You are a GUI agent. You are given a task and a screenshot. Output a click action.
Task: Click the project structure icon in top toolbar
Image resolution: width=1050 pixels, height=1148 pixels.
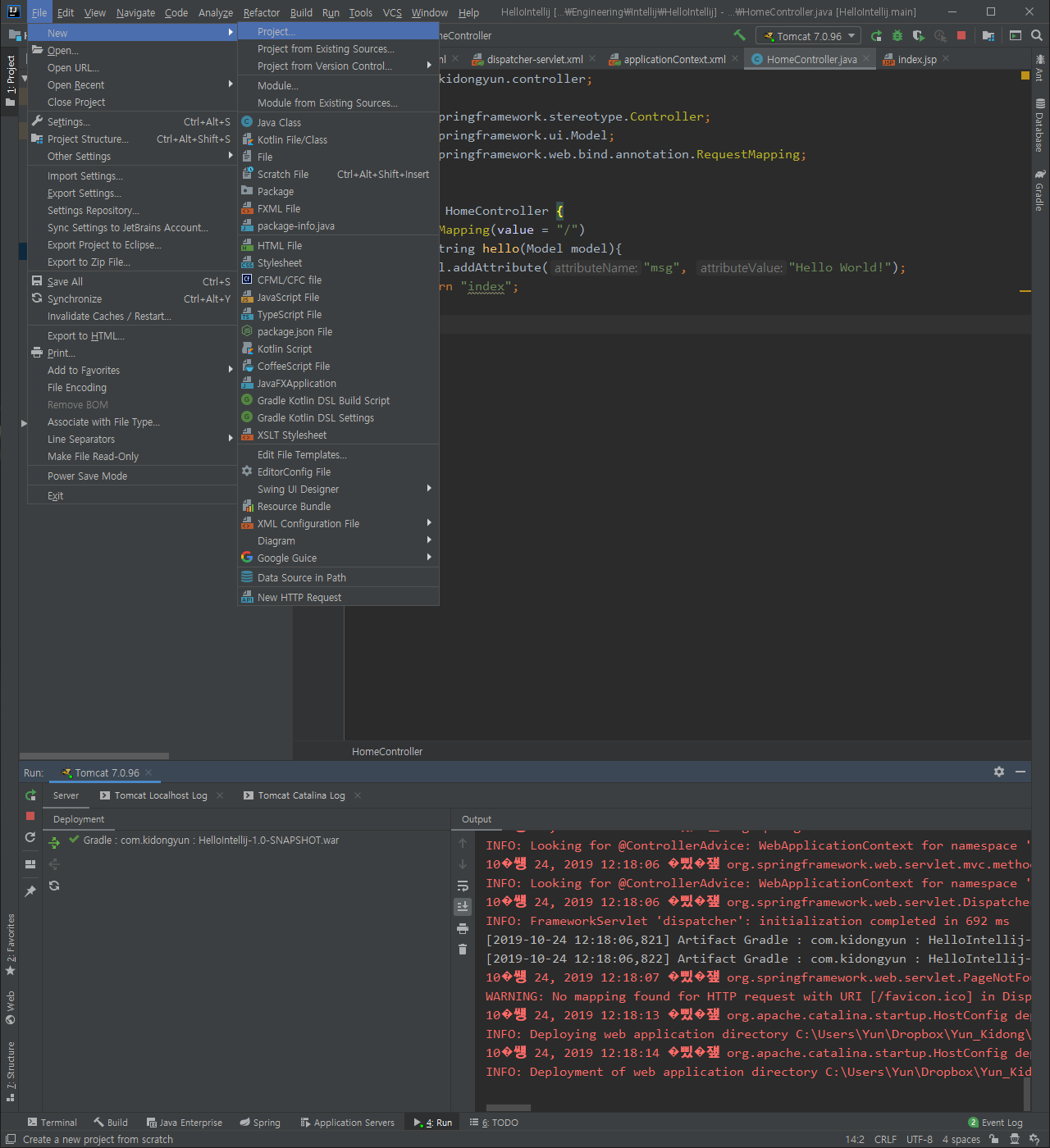click(x=988, y=36)
